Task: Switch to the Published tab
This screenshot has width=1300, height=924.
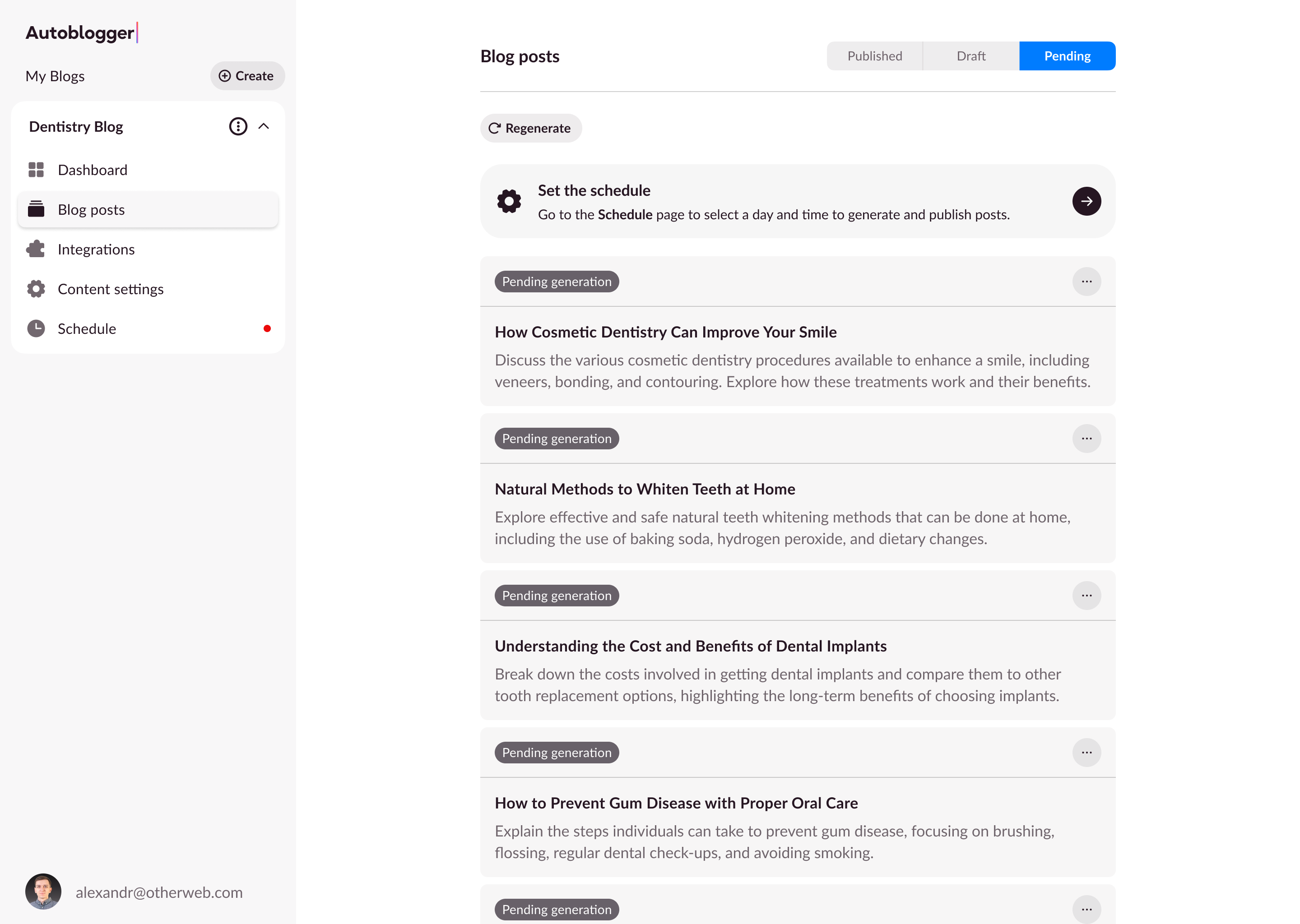Action: 874,56
